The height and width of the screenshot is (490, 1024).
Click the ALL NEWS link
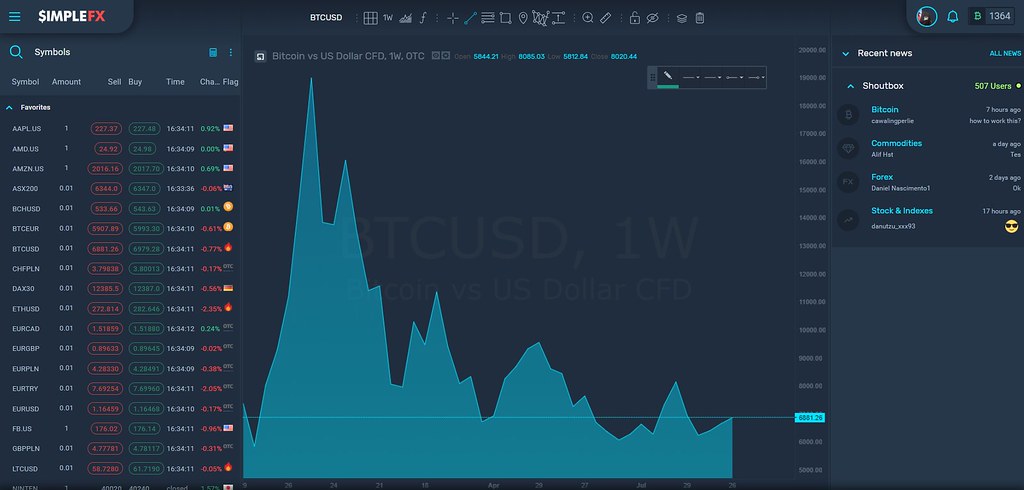tap(1005, 54)
